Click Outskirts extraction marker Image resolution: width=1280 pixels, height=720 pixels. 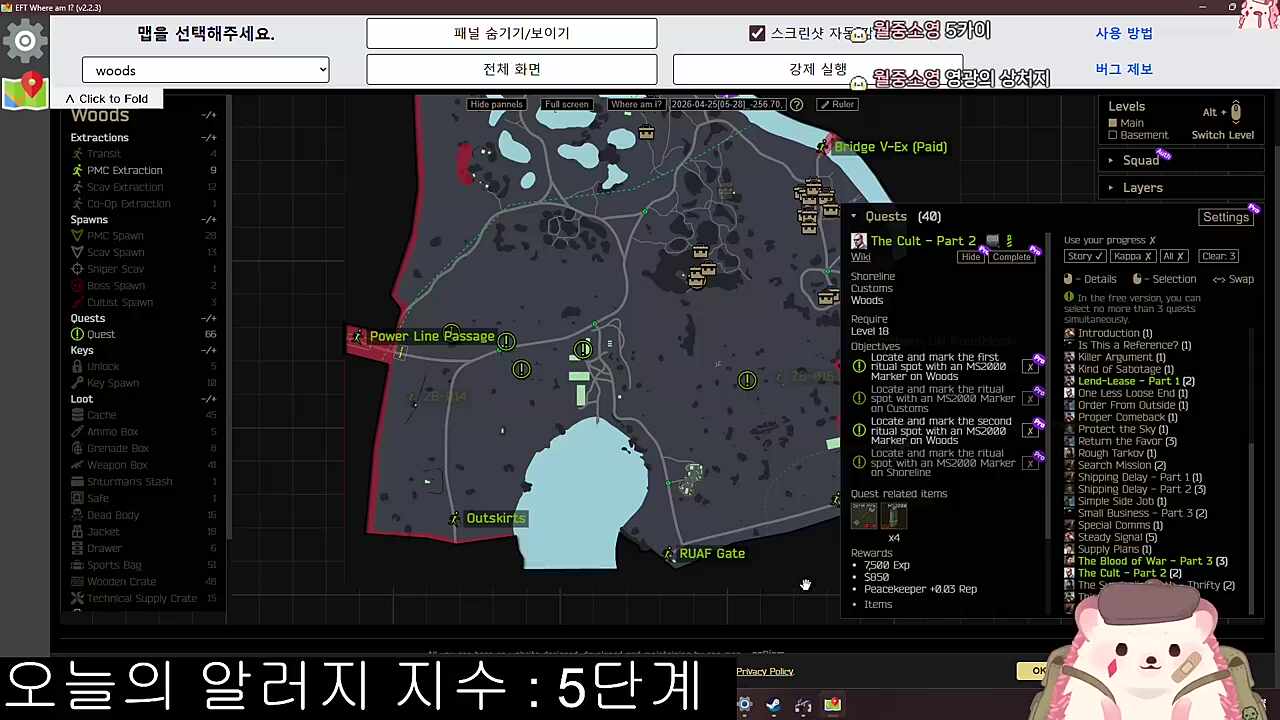tap(455, 518)
